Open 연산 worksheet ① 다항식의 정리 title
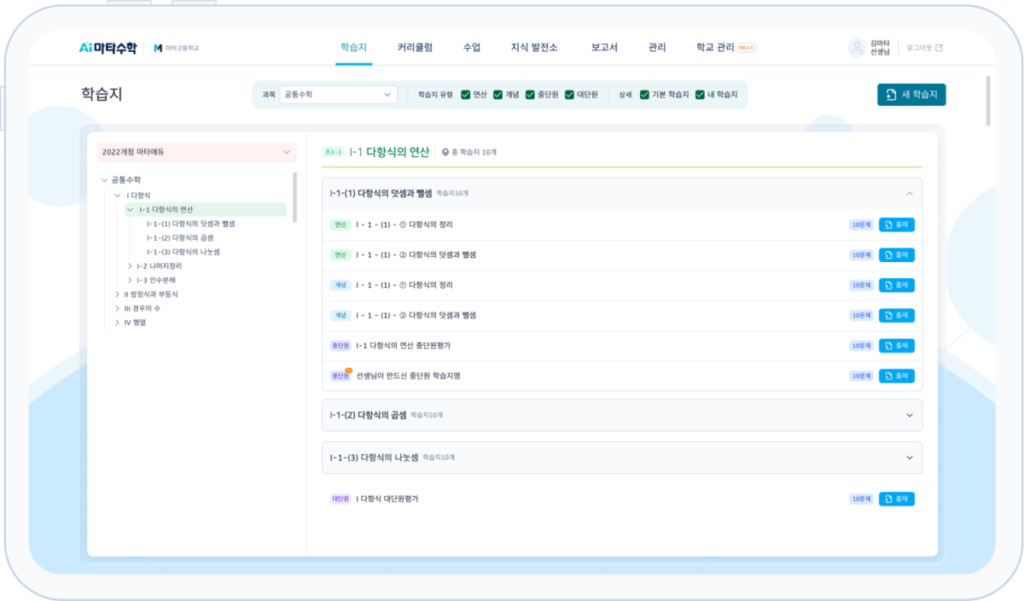1024x601 pixels. (404, 225)
